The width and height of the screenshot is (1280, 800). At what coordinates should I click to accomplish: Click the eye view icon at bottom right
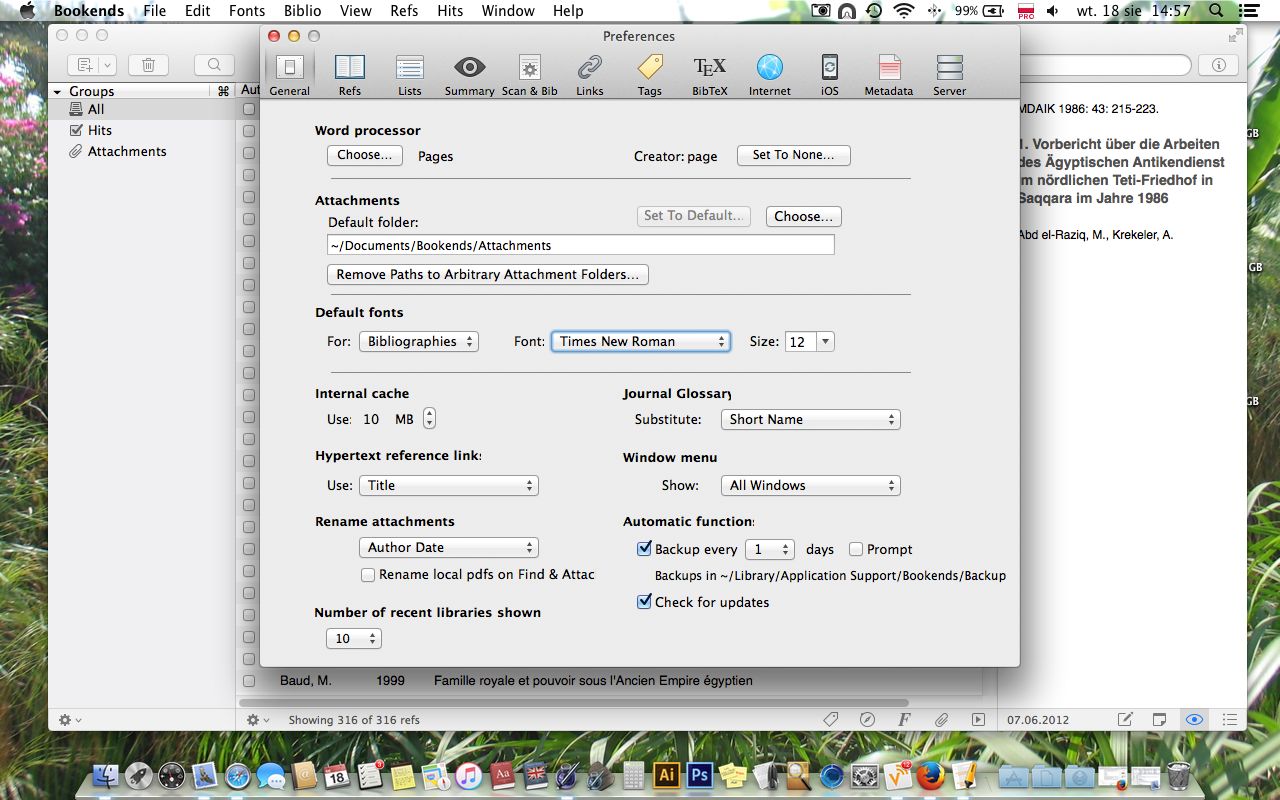[1194, 719]
